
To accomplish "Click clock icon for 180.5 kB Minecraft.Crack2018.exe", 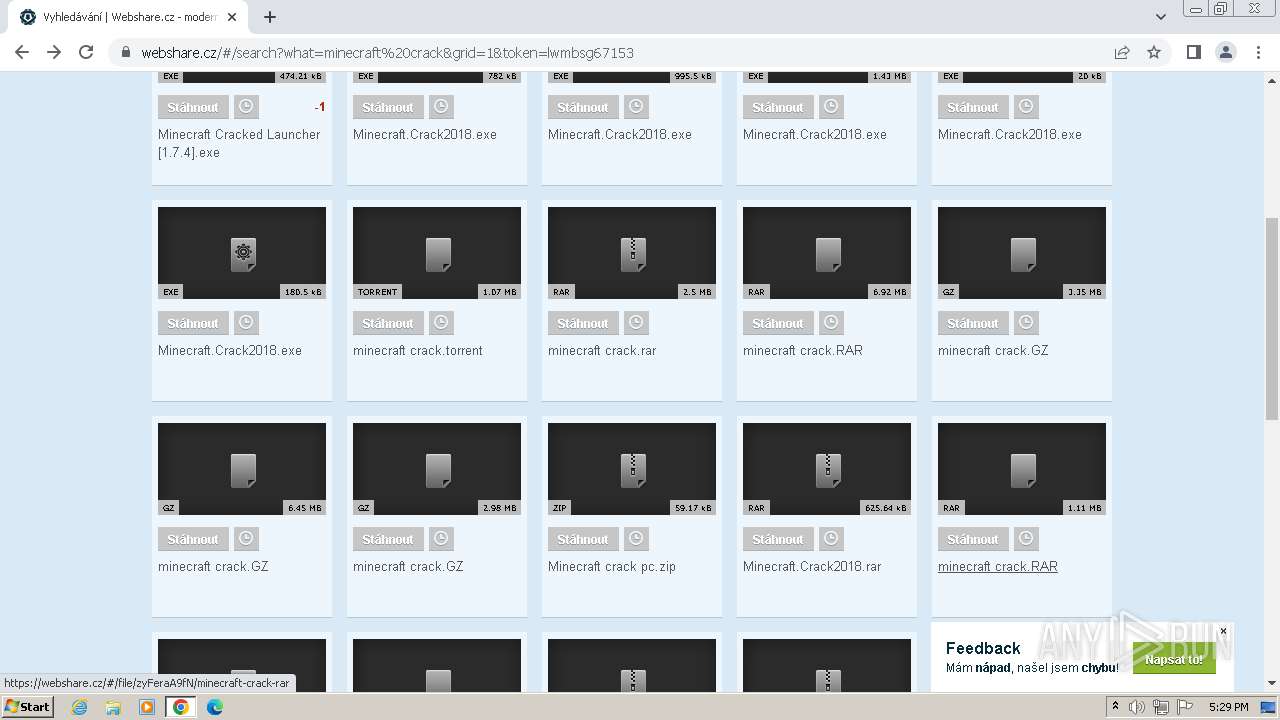I will pyautogui.click(x=246, y=323).
